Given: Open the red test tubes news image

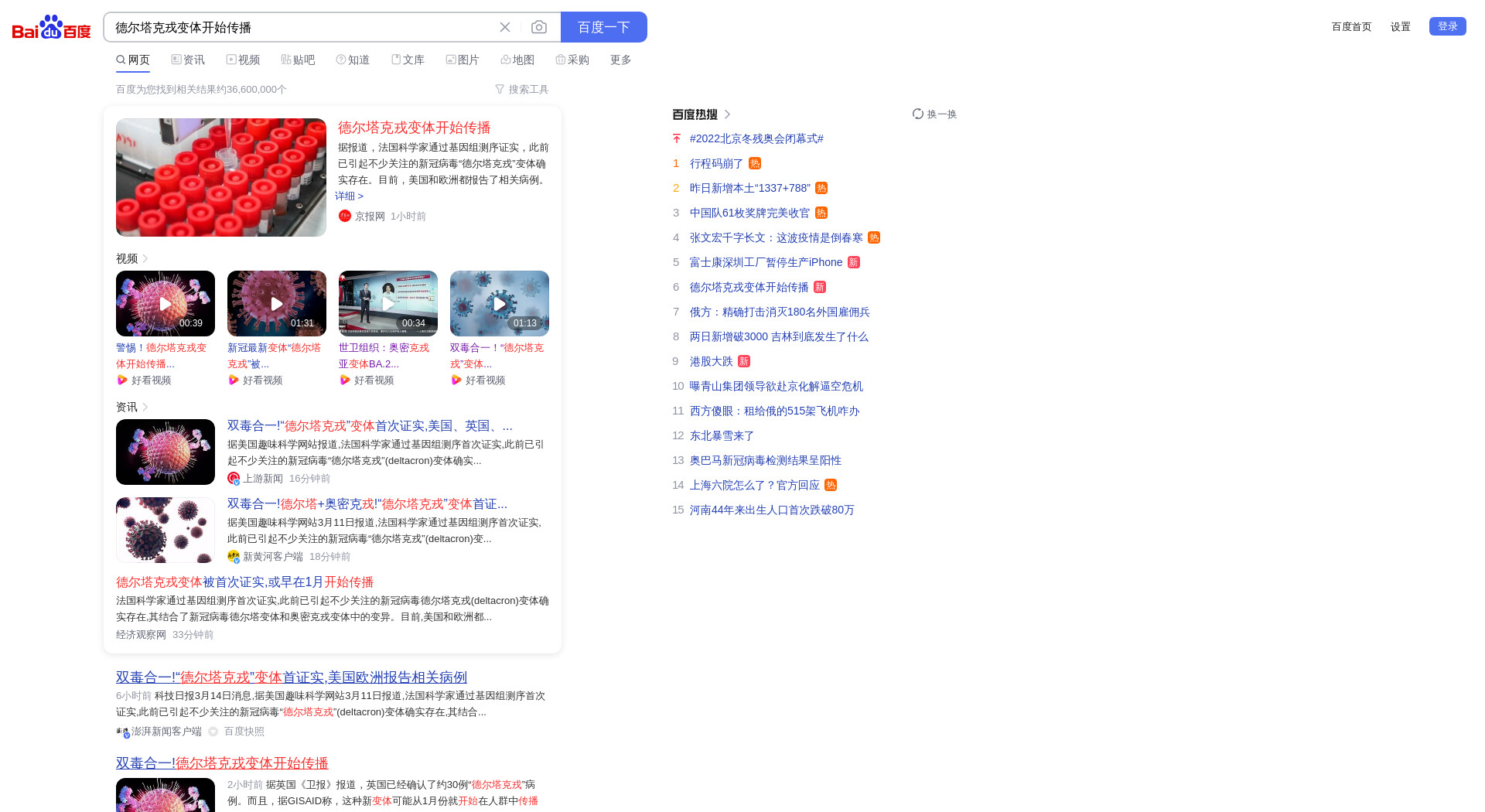Looking at the screenshot, I should tap(221, 177).
